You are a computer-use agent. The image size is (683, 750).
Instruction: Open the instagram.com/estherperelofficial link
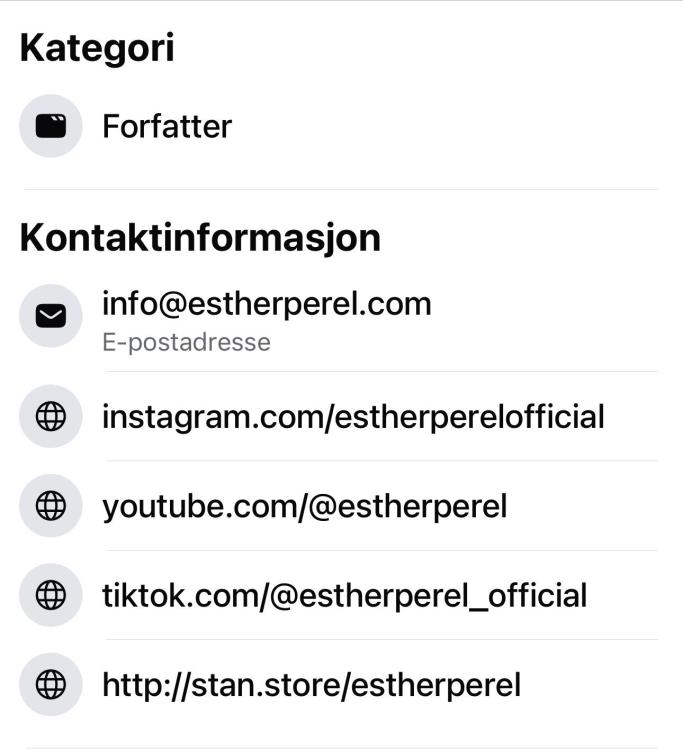353,417
